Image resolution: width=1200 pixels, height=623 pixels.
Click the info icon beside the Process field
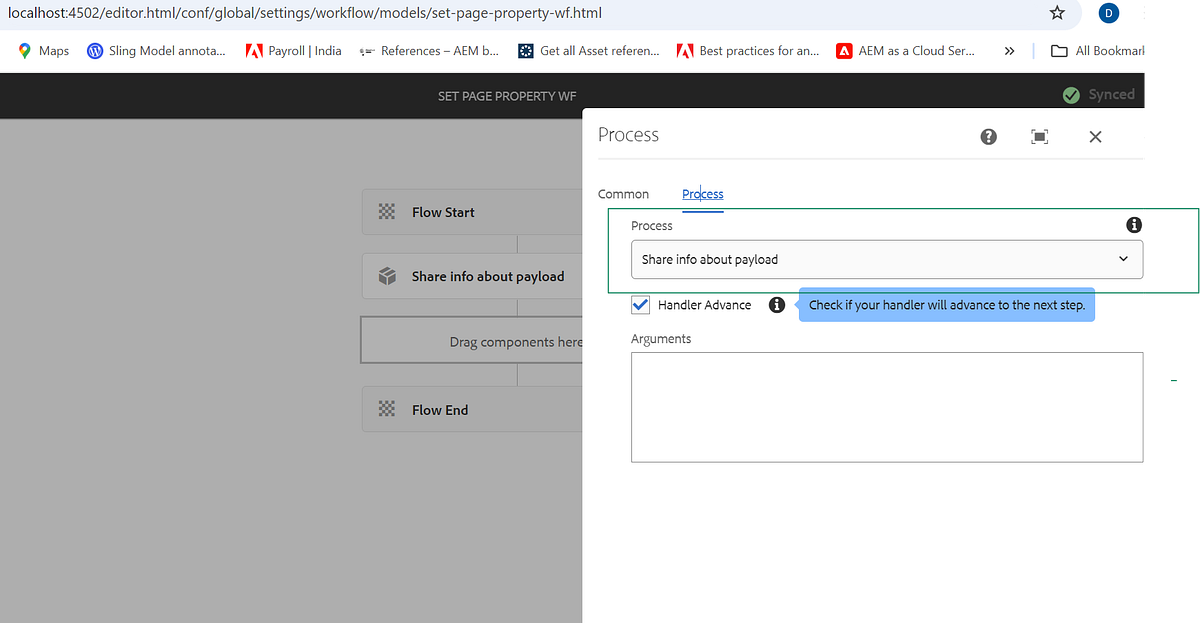point(1133,225)
